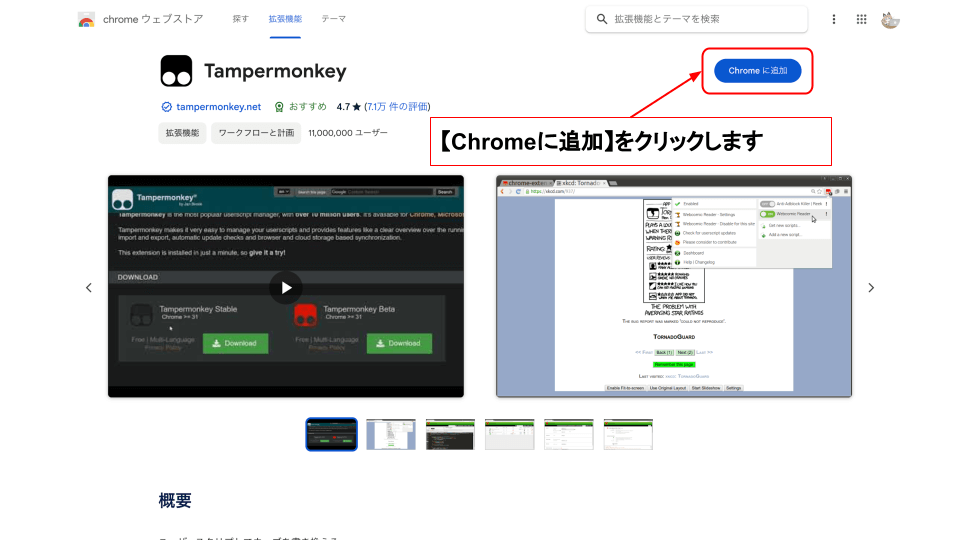
Task: Click the Tampermonkey extension icon
Action: coord(176,71)
